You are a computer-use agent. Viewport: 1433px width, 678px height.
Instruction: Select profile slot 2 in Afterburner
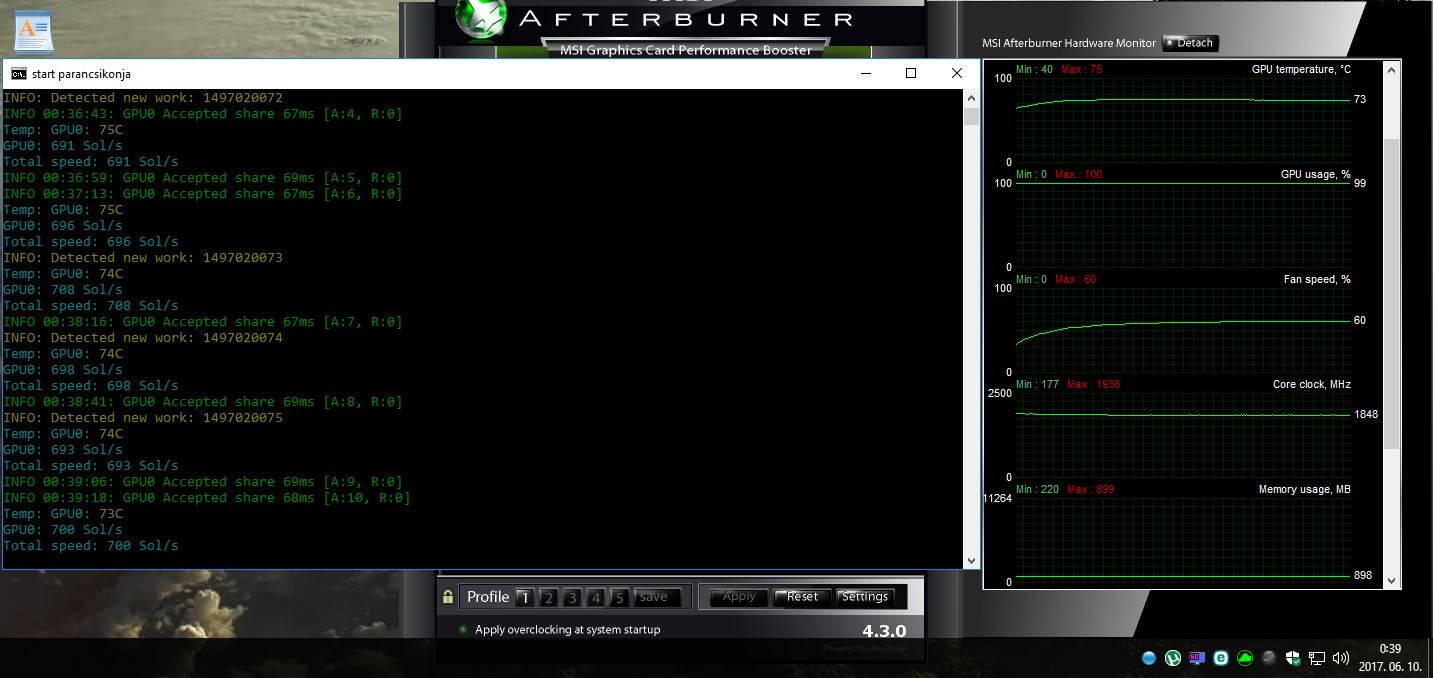[x=548, y=598]
